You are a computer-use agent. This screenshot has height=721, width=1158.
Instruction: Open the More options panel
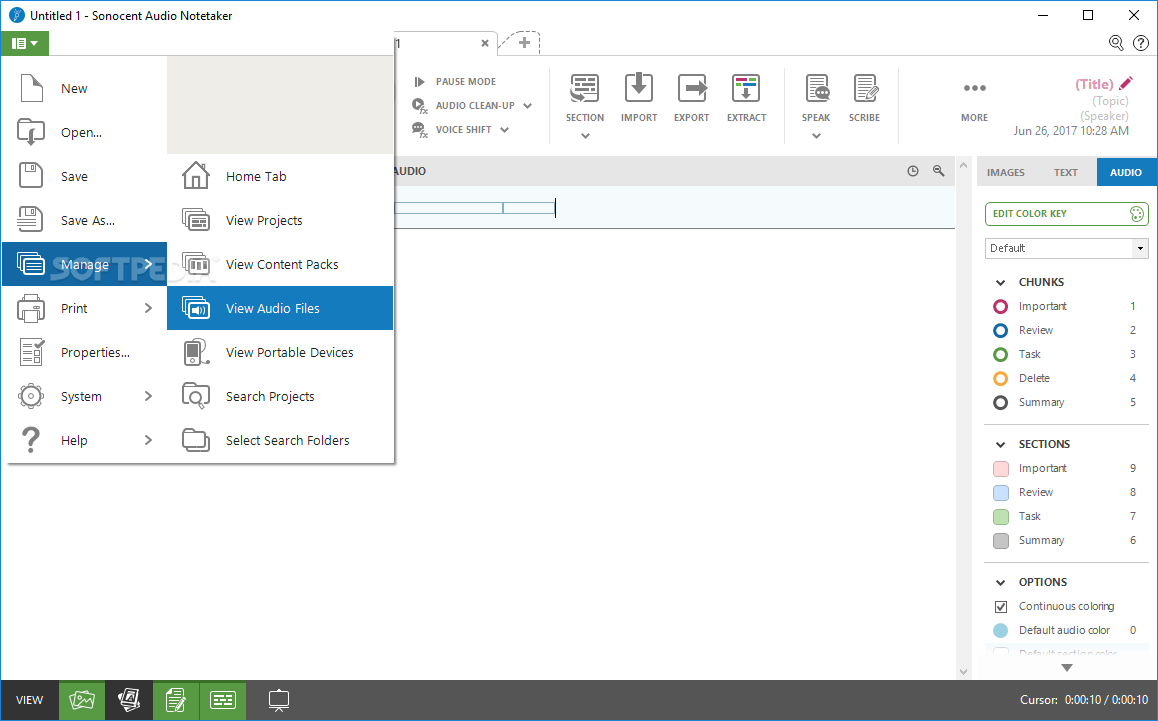point(974,97)
